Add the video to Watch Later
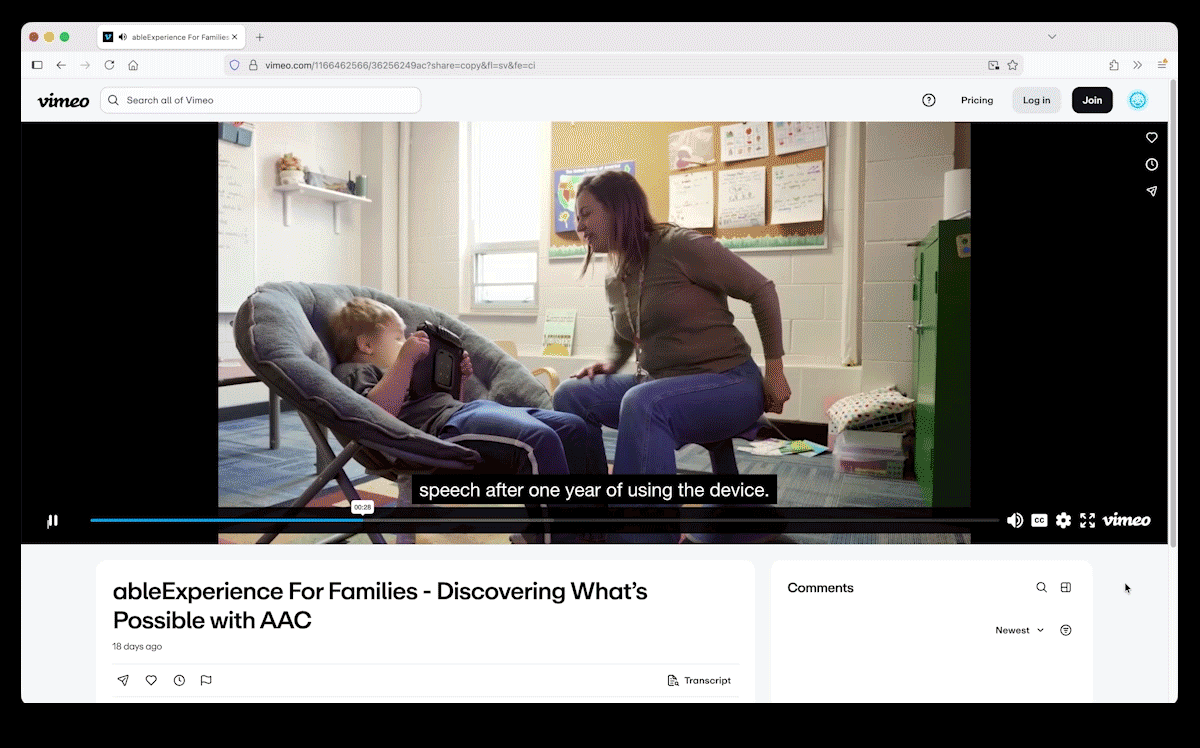1200x748 pixels. tap(179, 680)
